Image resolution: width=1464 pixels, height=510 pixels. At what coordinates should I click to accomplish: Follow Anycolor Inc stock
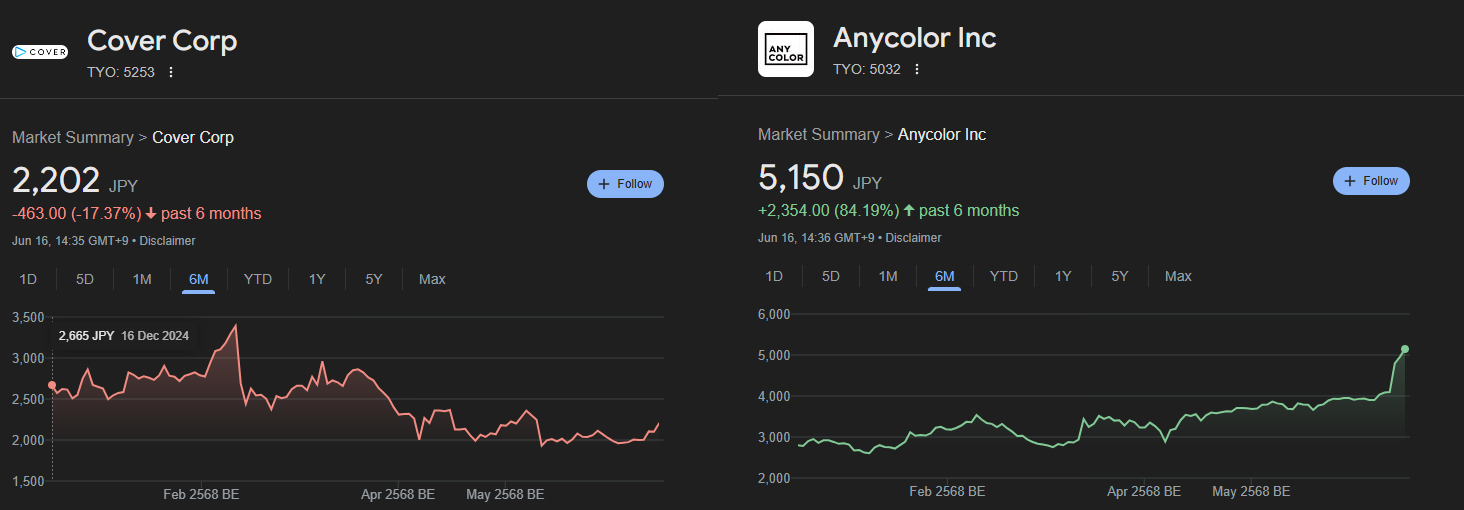click(1371, 181)
